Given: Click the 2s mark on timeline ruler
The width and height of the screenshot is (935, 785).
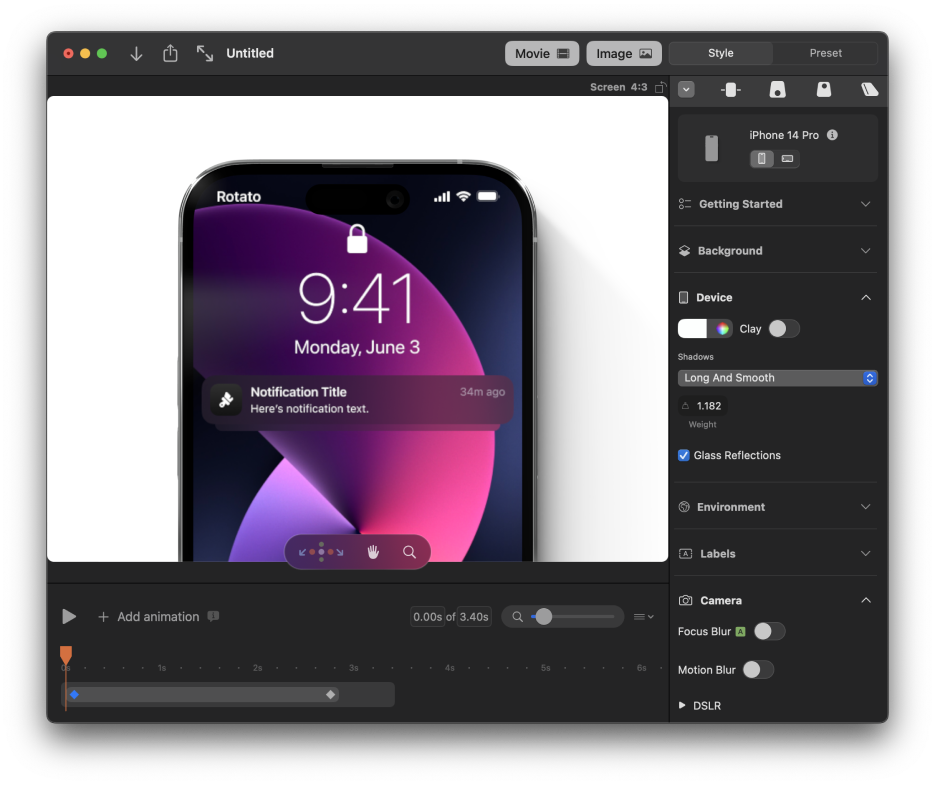Looking at the screenshot, I should [258, 667].
